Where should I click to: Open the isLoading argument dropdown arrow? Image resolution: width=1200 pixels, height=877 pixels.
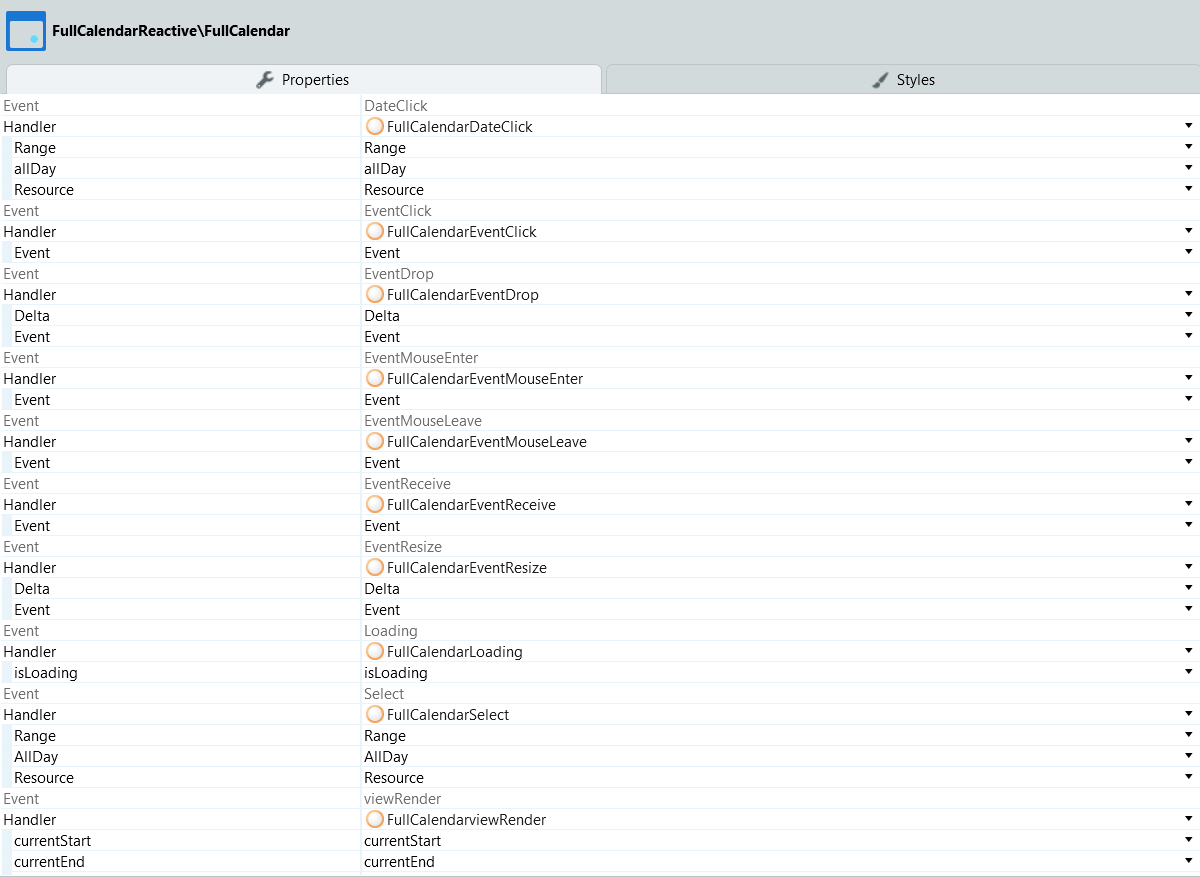[1188, 672]
